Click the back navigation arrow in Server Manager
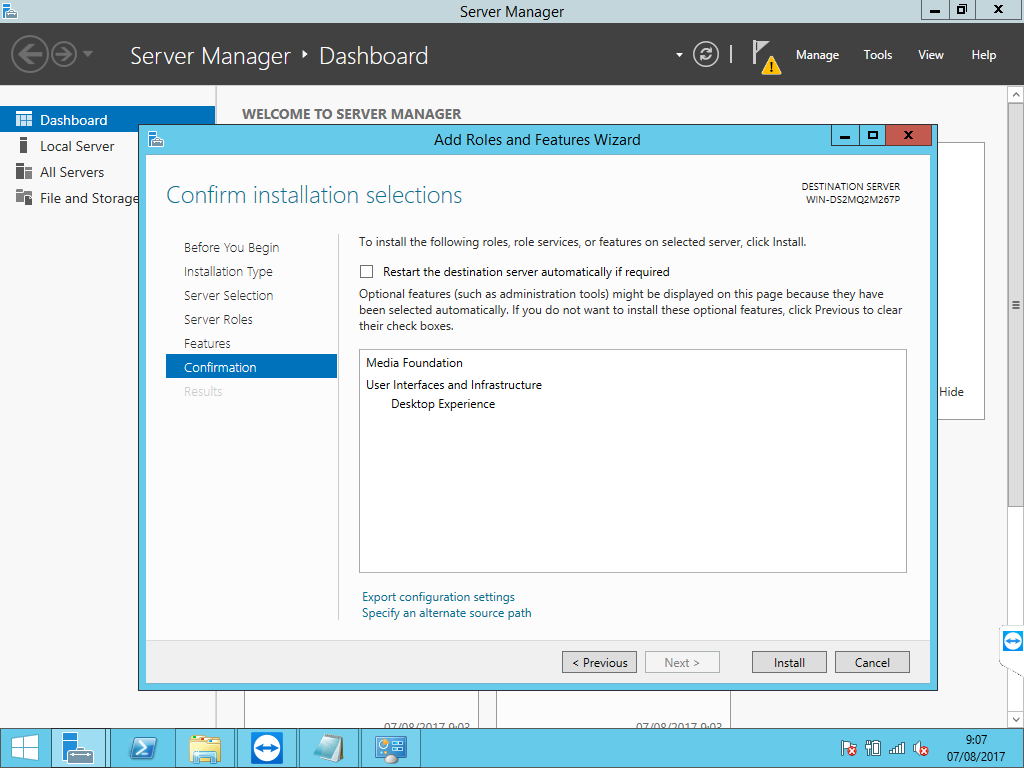Screen dimensions: 1024x768 [30, 54]
